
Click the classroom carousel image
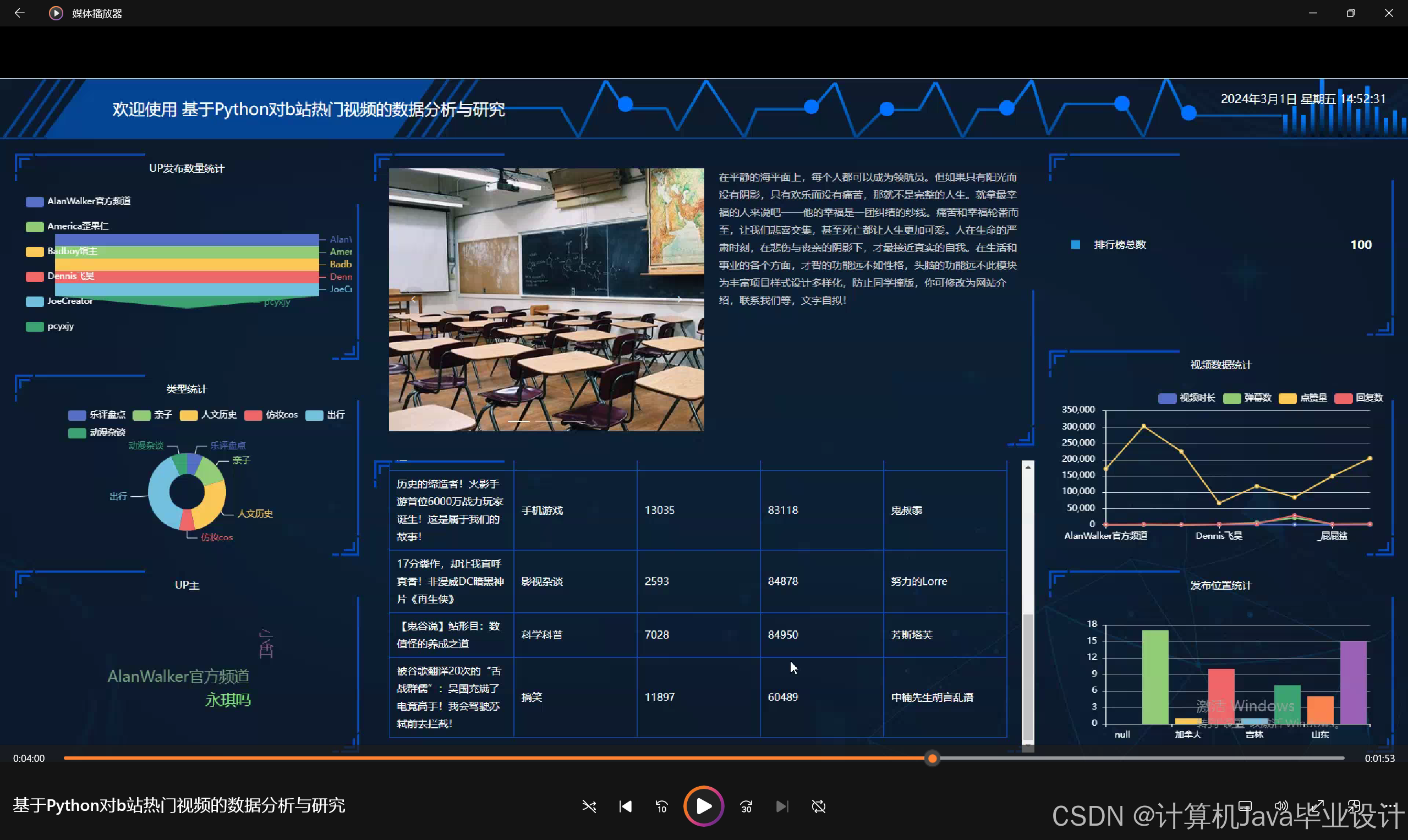click(546, 299)
